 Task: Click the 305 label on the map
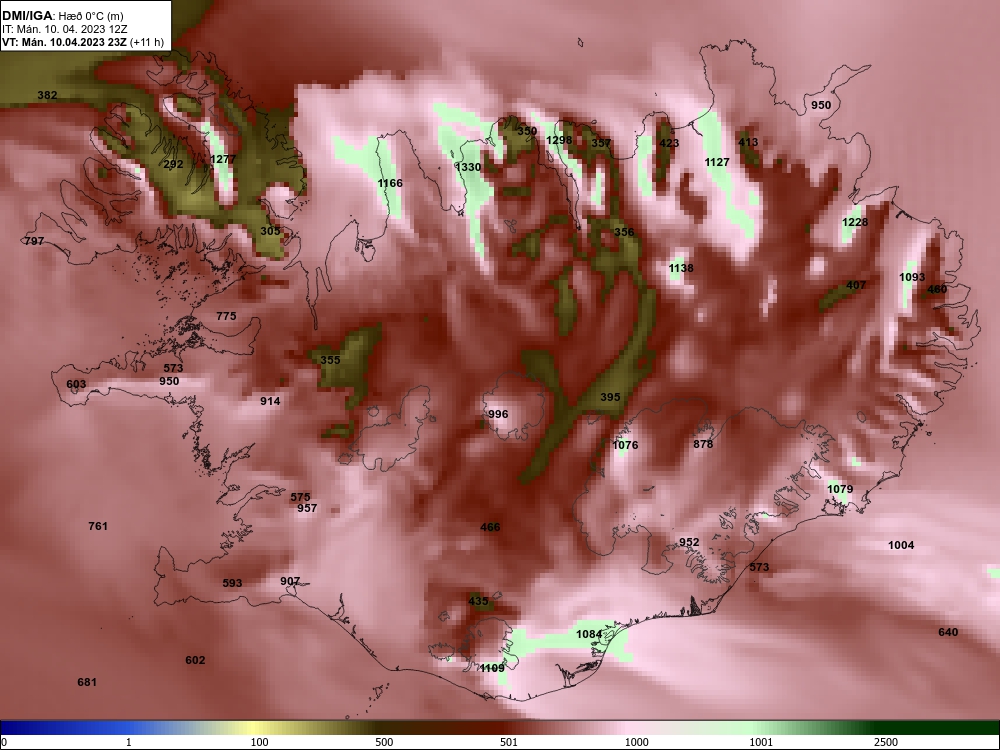270,231
